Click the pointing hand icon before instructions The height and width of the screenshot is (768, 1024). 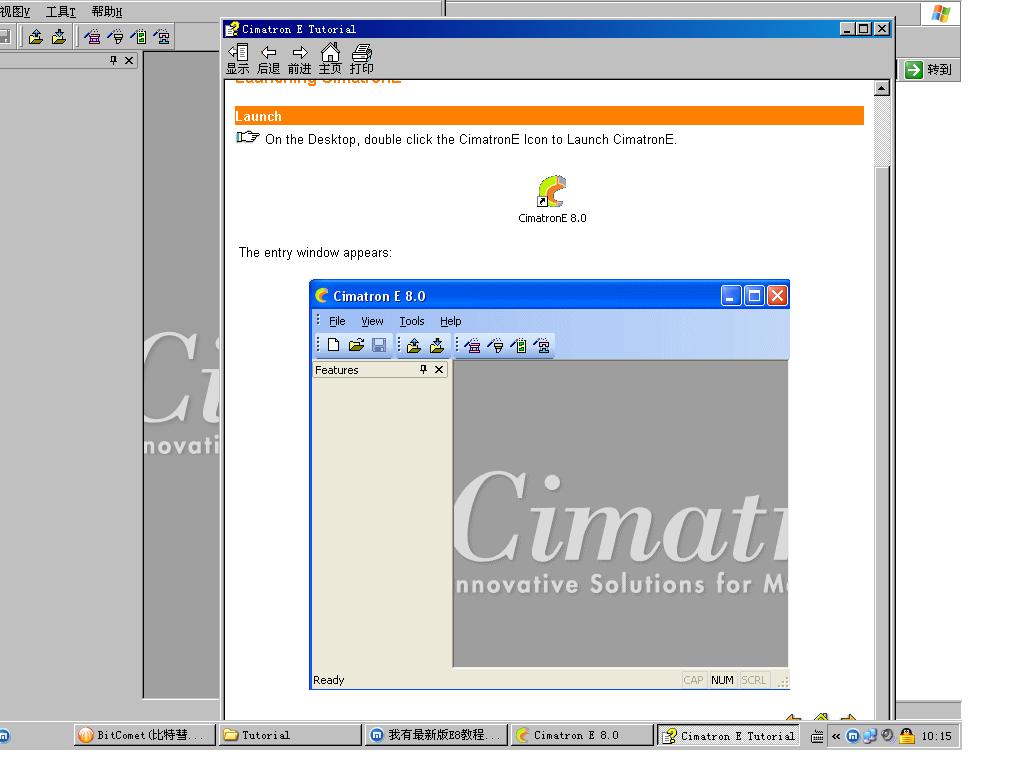(248, 137)
